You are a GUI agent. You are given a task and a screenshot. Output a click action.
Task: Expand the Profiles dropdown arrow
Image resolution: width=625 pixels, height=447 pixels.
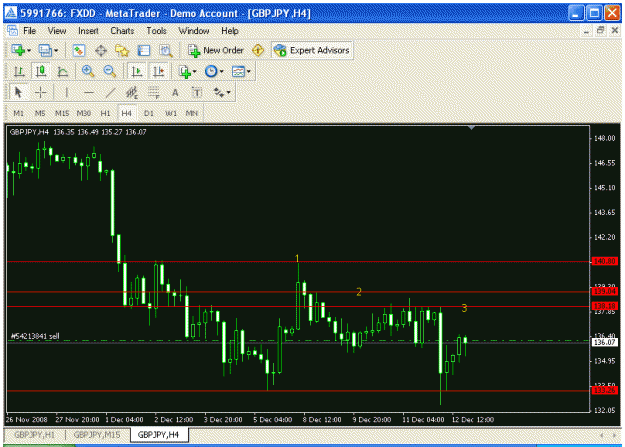[x=56, y=51]
